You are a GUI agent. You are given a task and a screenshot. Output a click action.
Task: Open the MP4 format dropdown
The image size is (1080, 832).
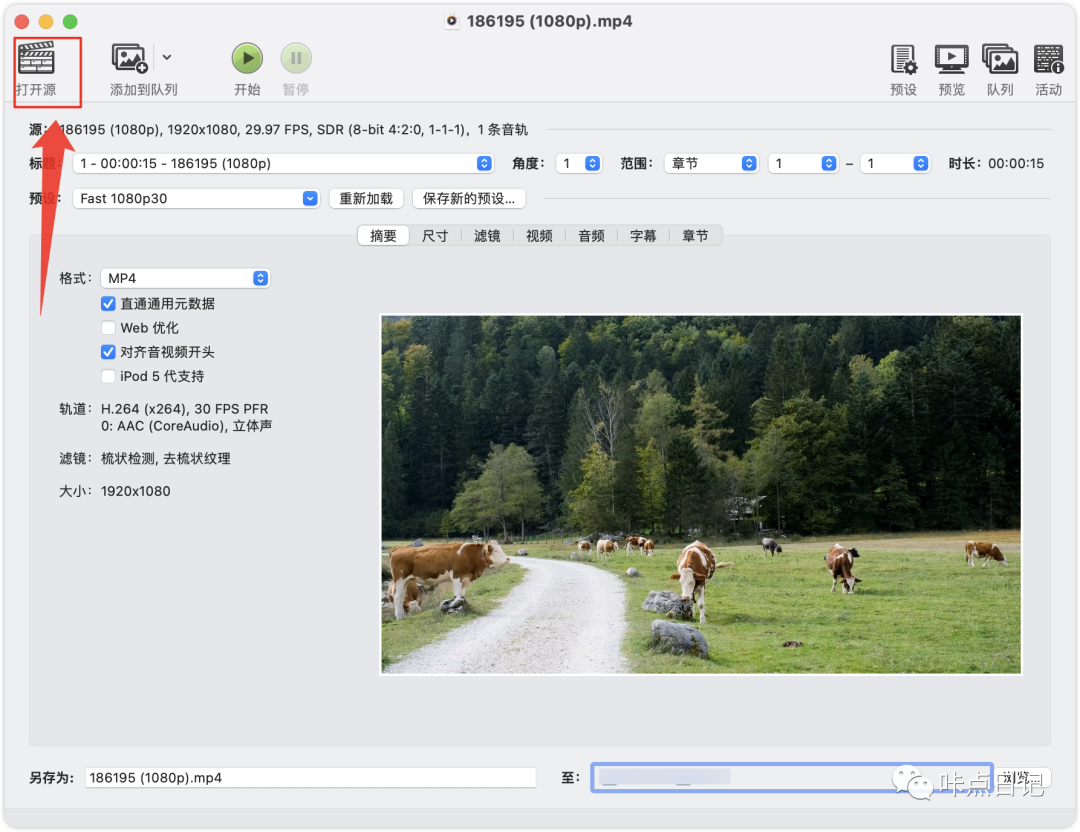[x=185, y=278]
